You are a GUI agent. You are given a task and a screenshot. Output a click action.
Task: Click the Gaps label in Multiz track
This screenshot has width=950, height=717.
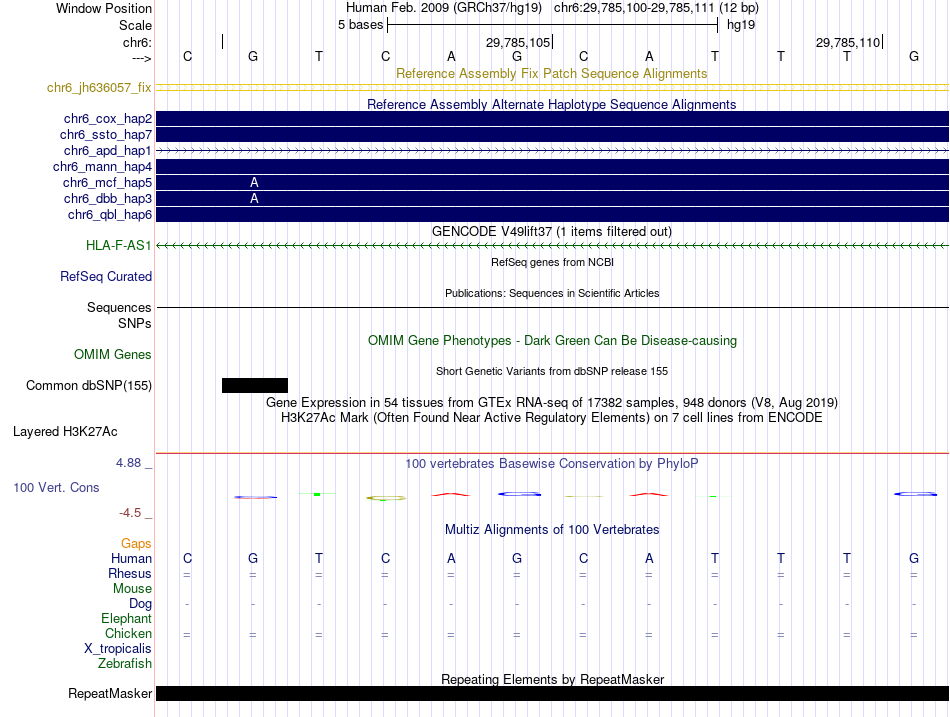(x=136, y=544)
